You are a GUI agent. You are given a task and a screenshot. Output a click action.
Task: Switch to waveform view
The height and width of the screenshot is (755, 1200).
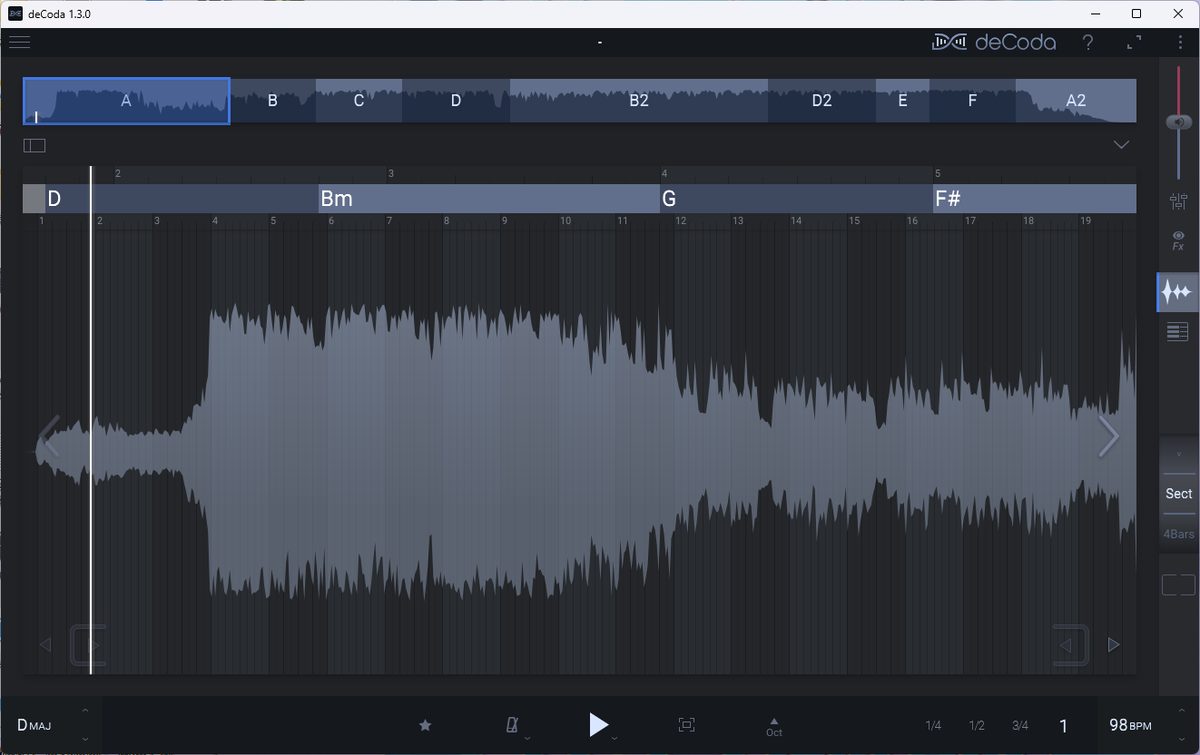[x=1178, y=292]
